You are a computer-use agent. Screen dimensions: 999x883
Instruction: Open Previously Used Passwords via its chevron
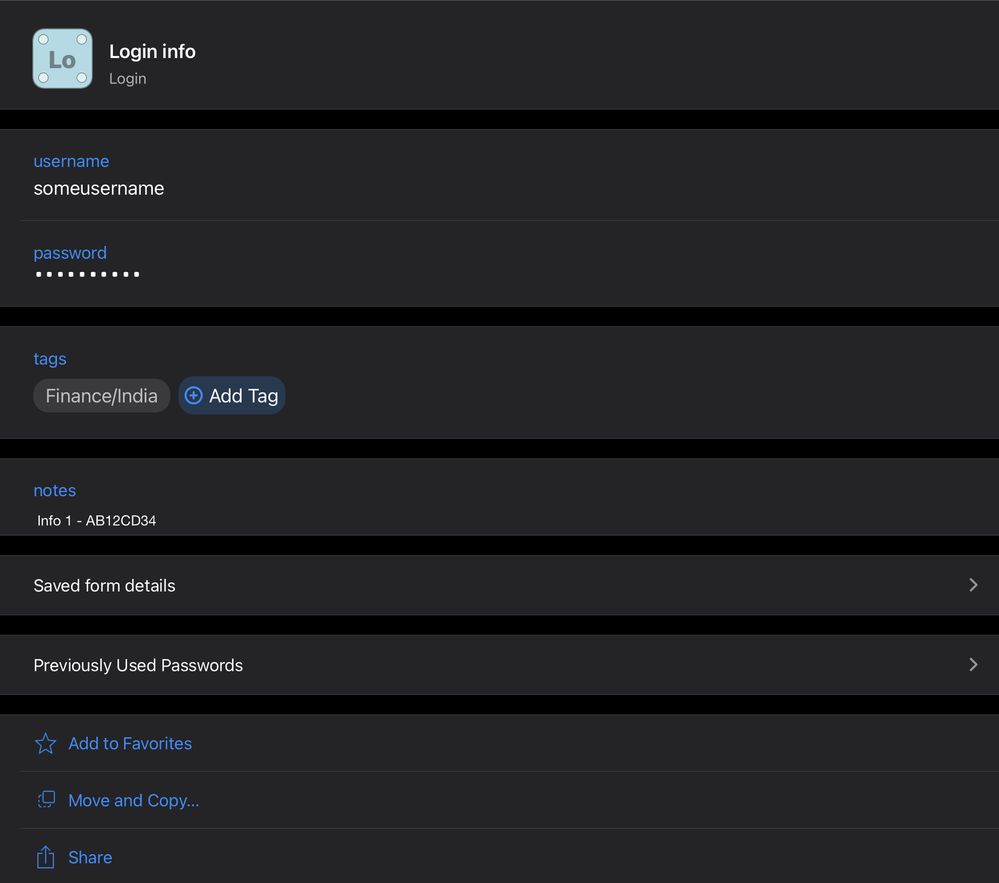coord(973,665)
